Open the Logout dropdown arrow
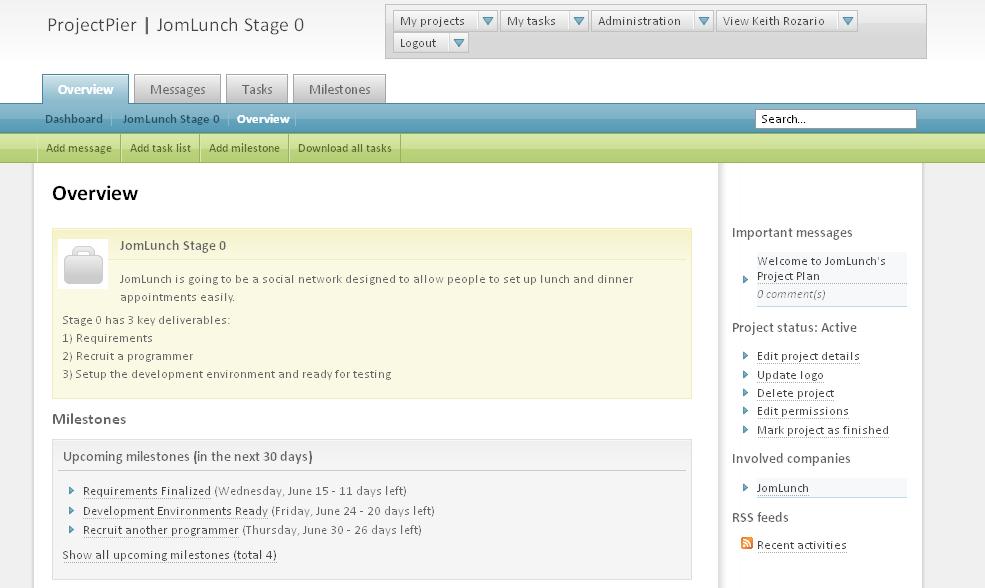This screenshot has height=588, width=985. (x=459, y=43)
